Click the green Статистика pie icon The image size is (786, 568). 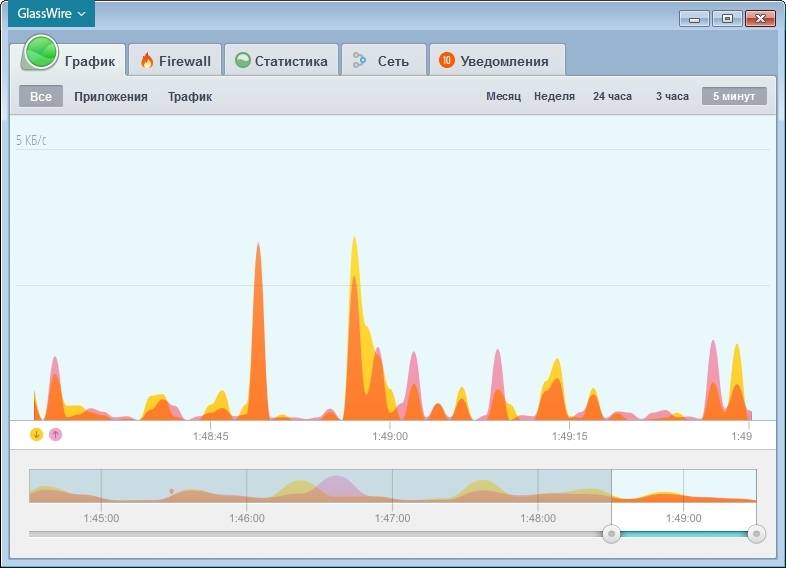(243, 60)
